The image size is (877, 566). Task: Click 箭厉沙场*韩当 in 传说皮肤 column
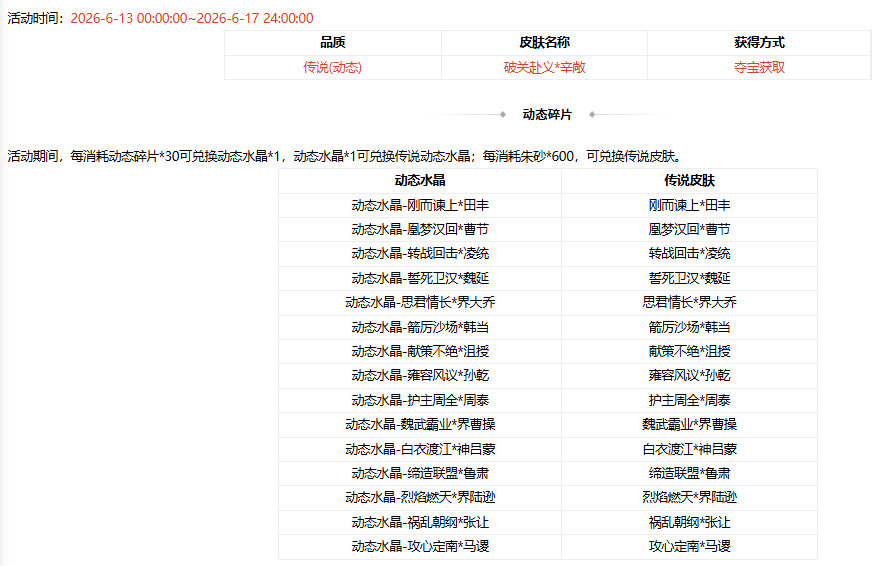[689, 327]
